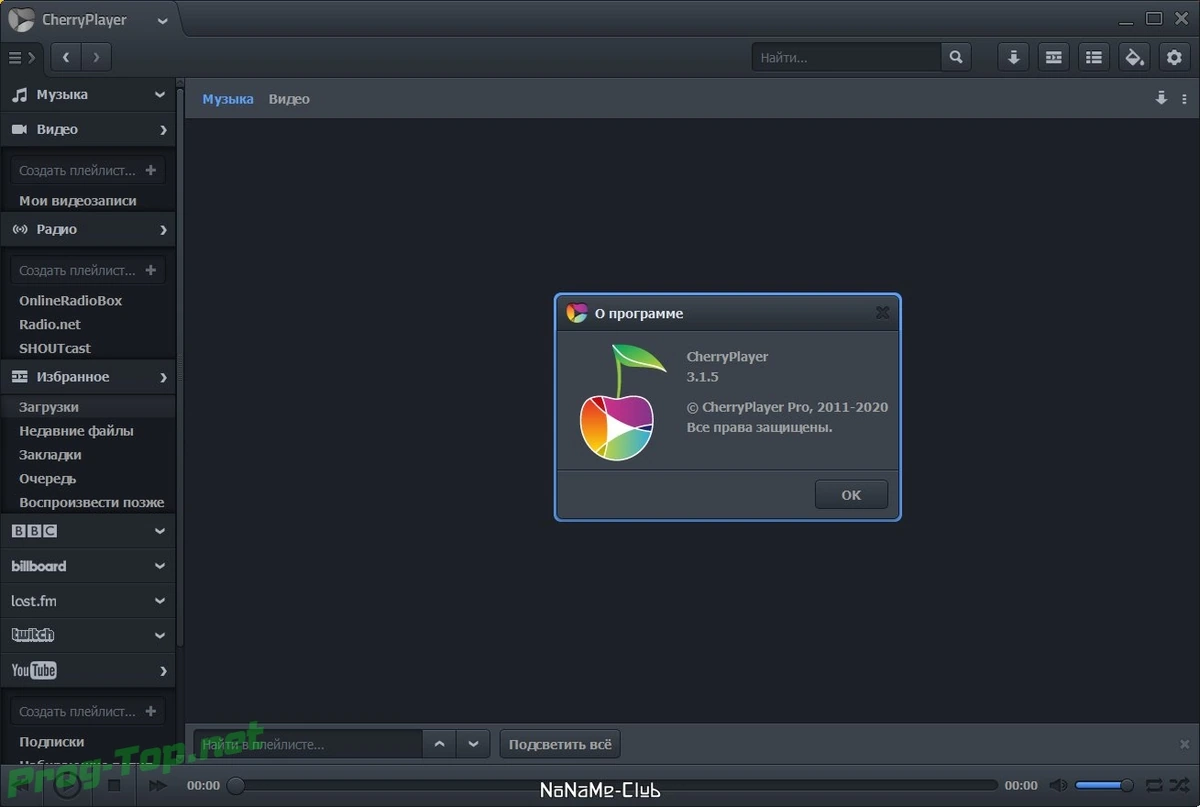Select Воспроизвести позже in sidebar
This screenshot has height=807, width=1200.
point(92,503)
